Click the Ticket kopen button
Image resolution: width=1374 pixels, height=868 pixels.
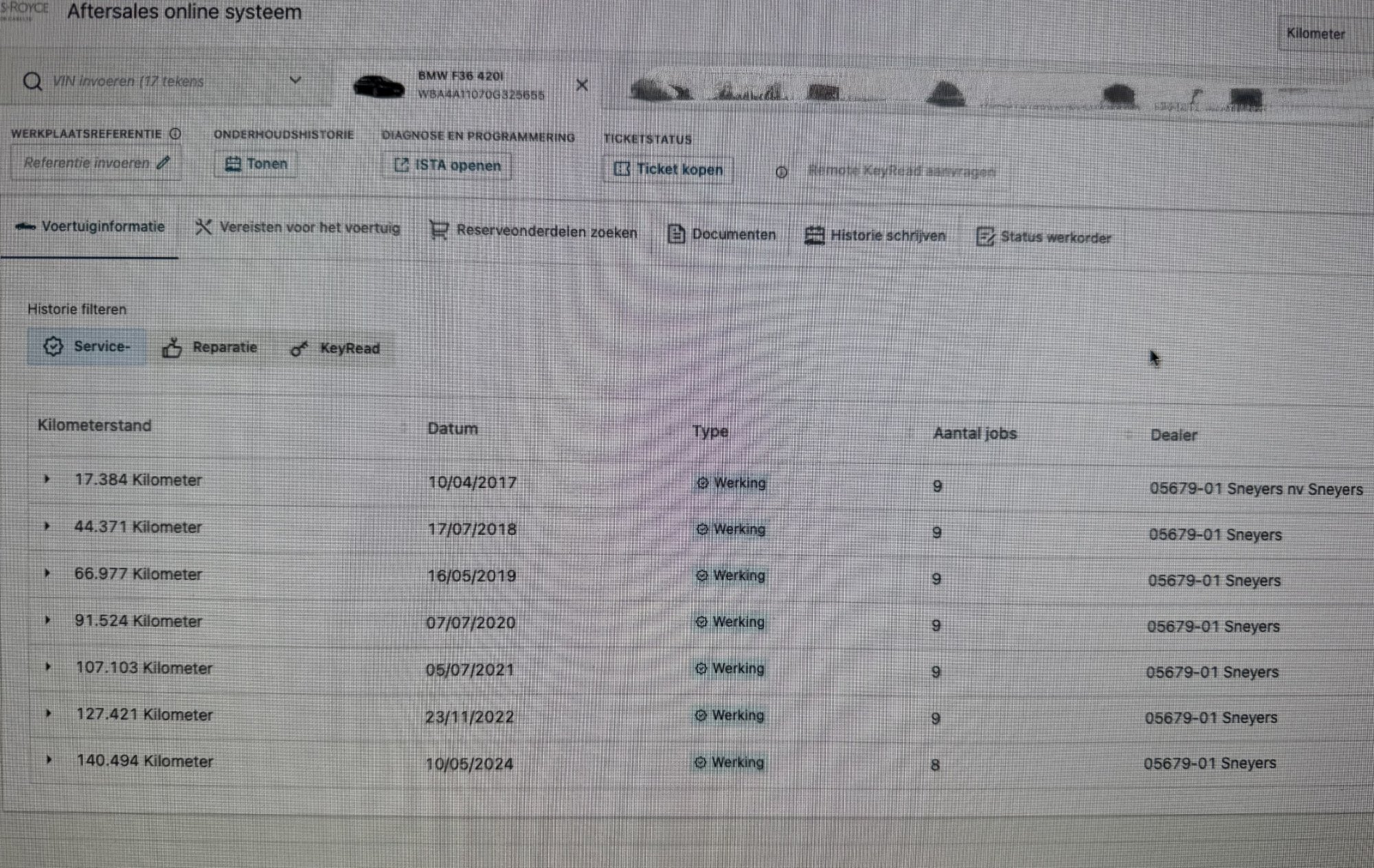coord(668,170)
